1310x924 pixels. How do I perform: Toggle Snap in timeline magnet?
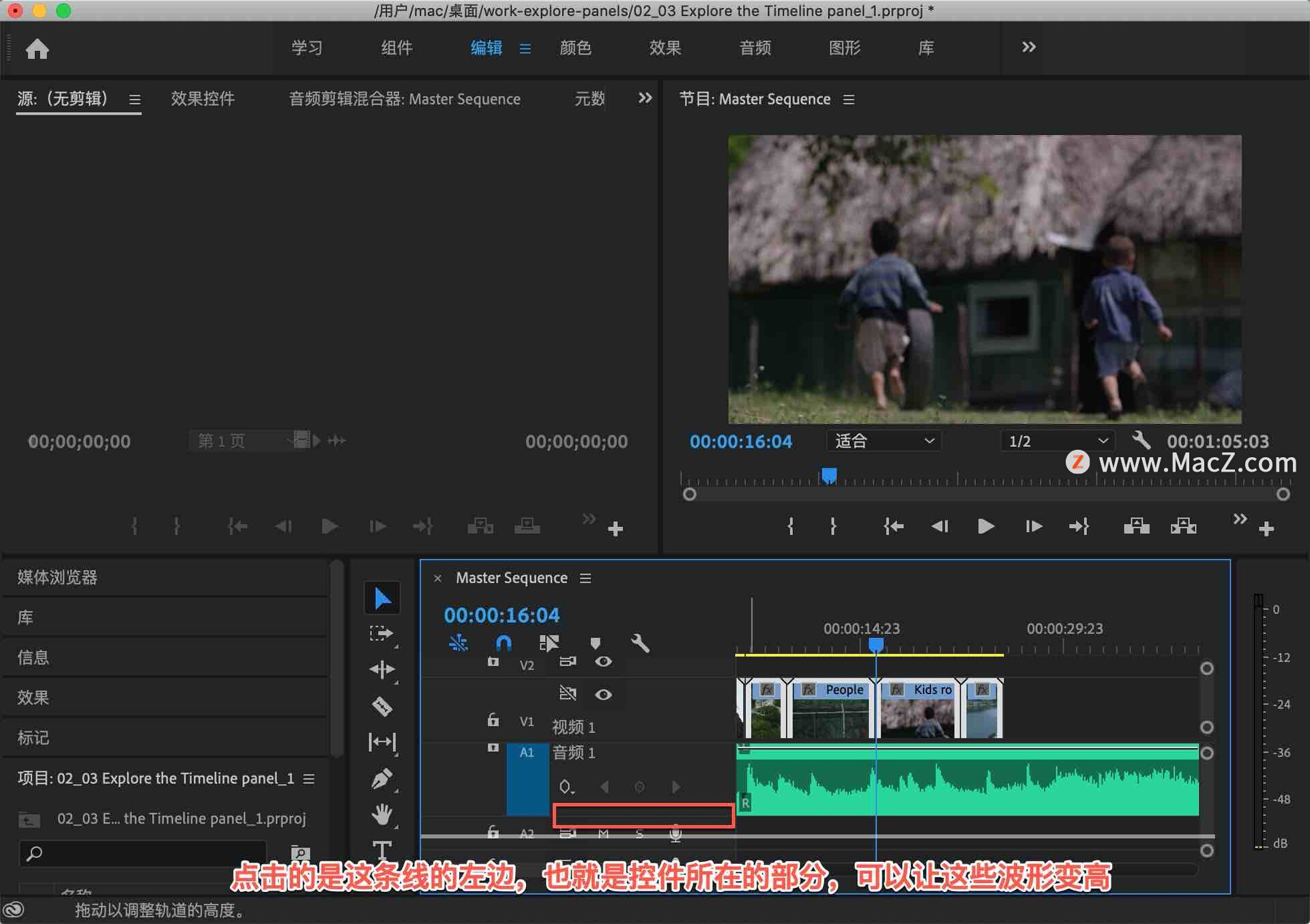504,643
